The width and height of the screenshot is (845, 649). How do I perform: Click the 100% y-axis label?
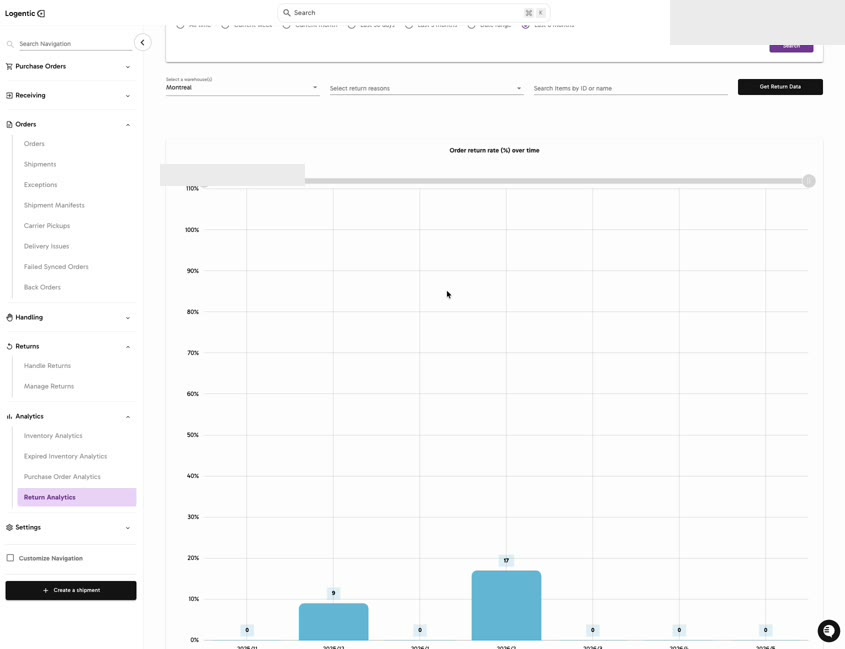point(192,230)
